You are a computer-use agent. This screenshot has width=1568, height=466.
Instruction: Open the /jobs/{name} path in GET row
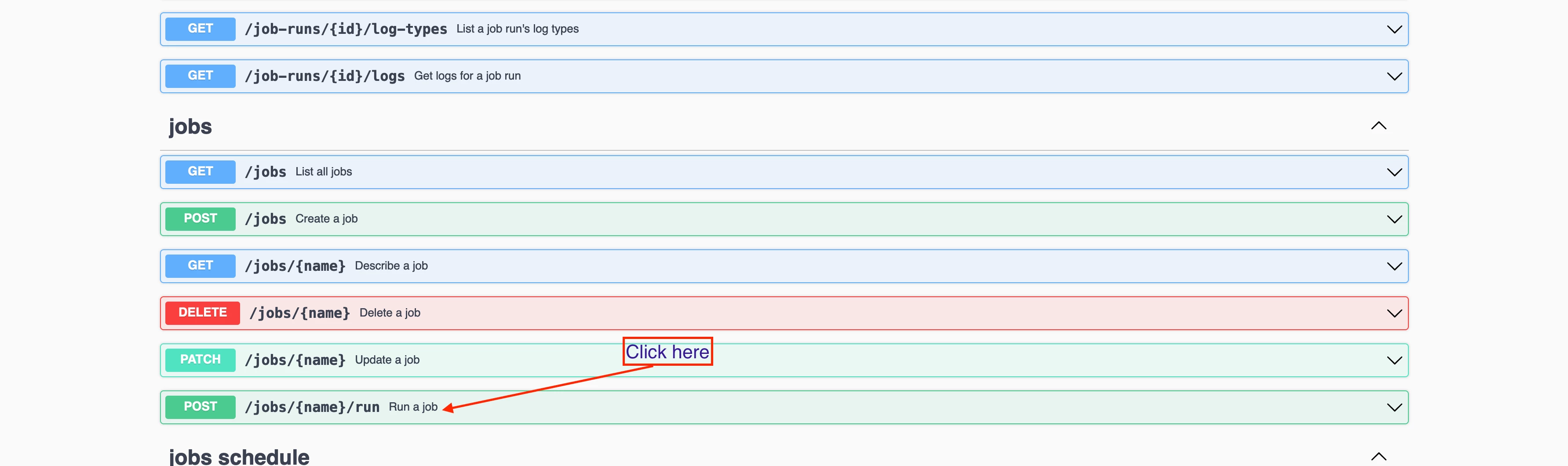(x=295, y=266)
